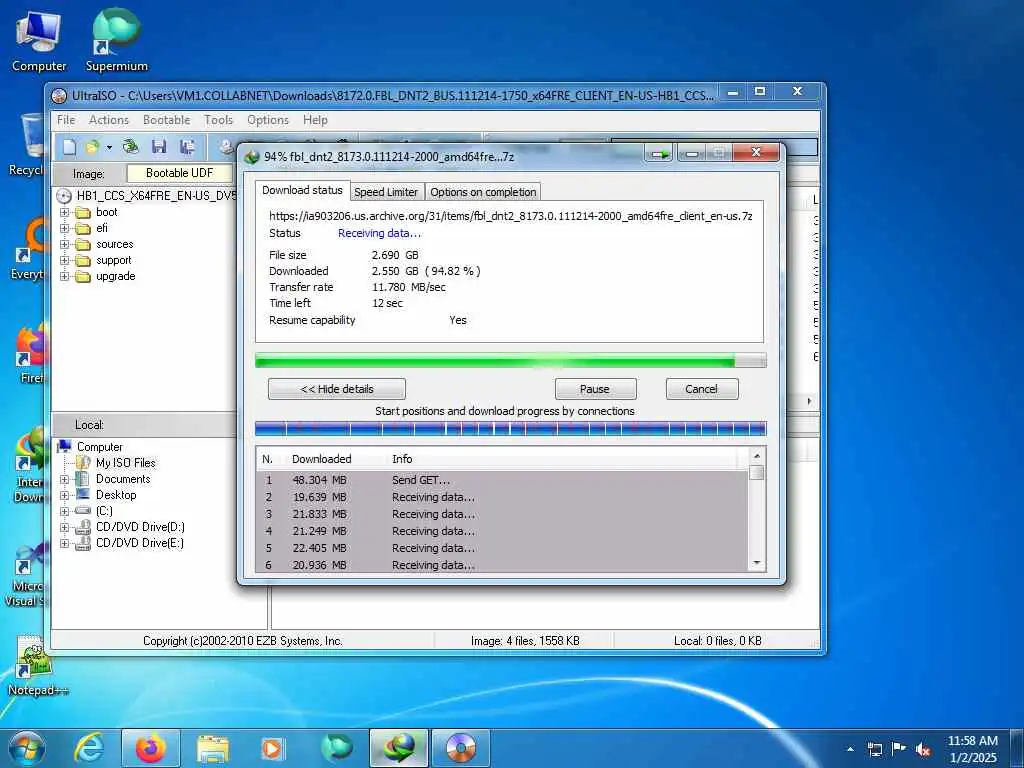Screen dimensions: 1024x768
Task: Click the green download progress bar
Action: click(511, 360)
